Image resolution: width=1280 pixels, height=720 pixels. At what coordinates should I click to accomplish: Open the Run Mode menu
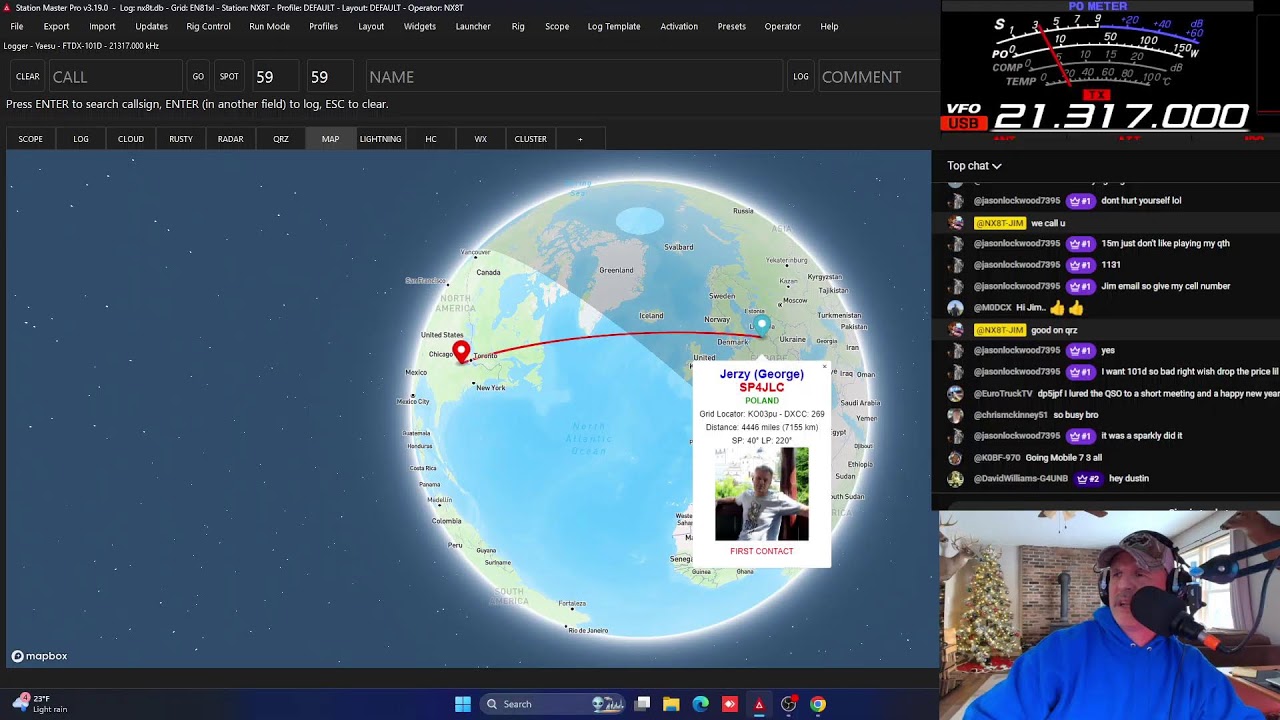tap(269, 26)
